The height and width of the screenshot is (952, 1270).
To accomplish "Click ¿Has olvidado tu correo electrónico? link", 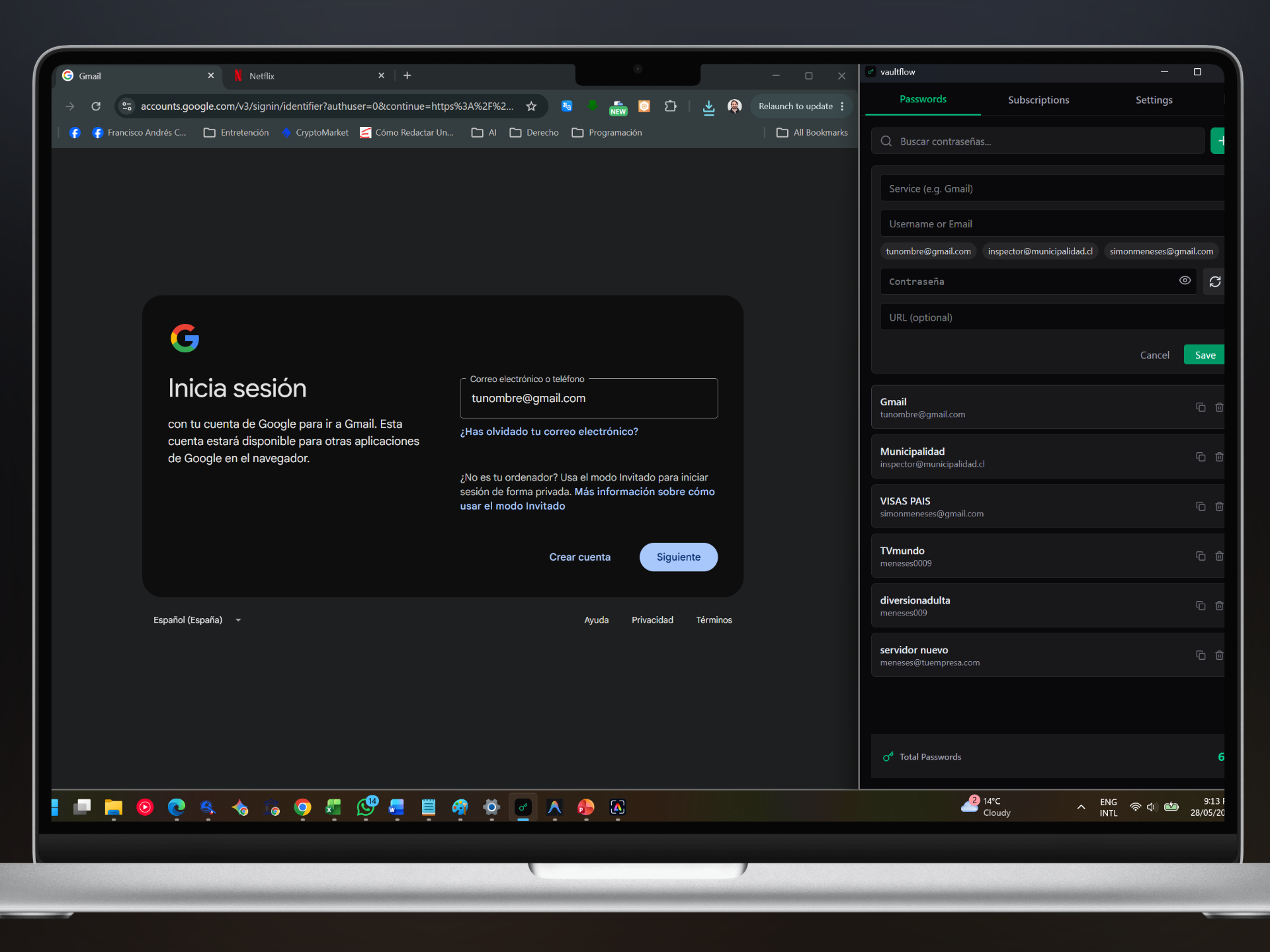I will point(549,431).
